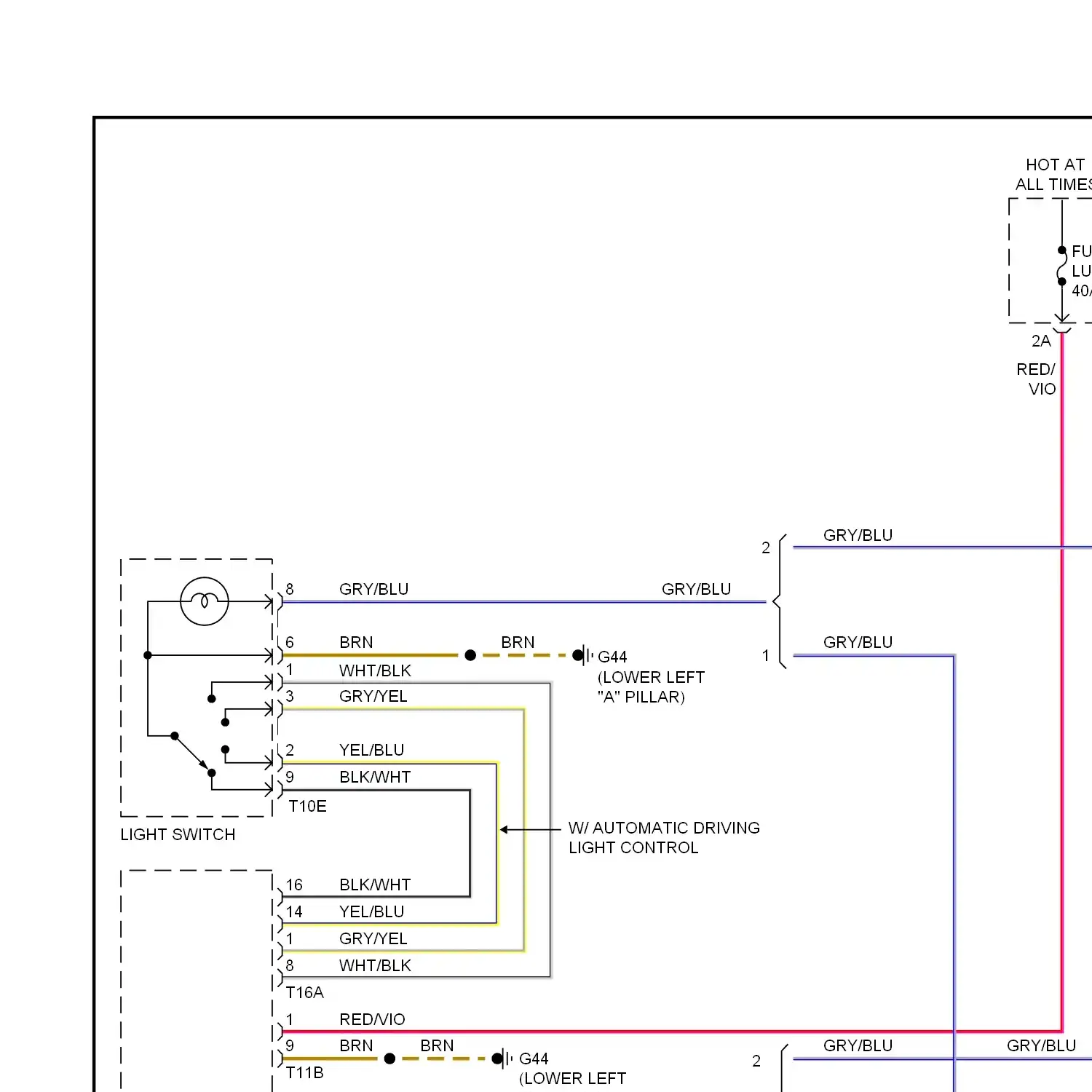
Task: Select the HOT AT ALL TIMES label
Action: click(x=1054, y=175)
